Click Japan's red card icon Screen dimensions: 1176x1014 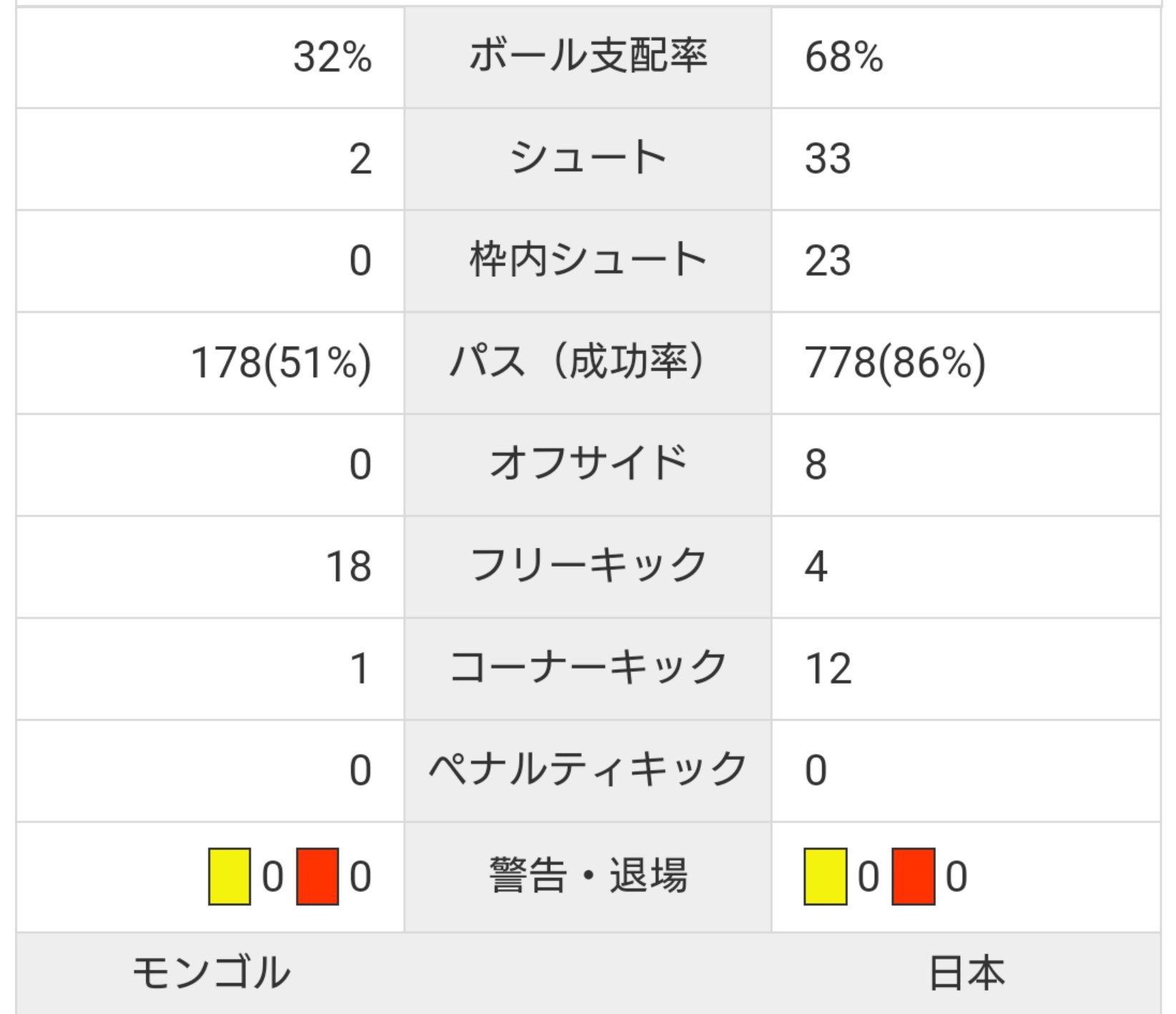(913, 877)
